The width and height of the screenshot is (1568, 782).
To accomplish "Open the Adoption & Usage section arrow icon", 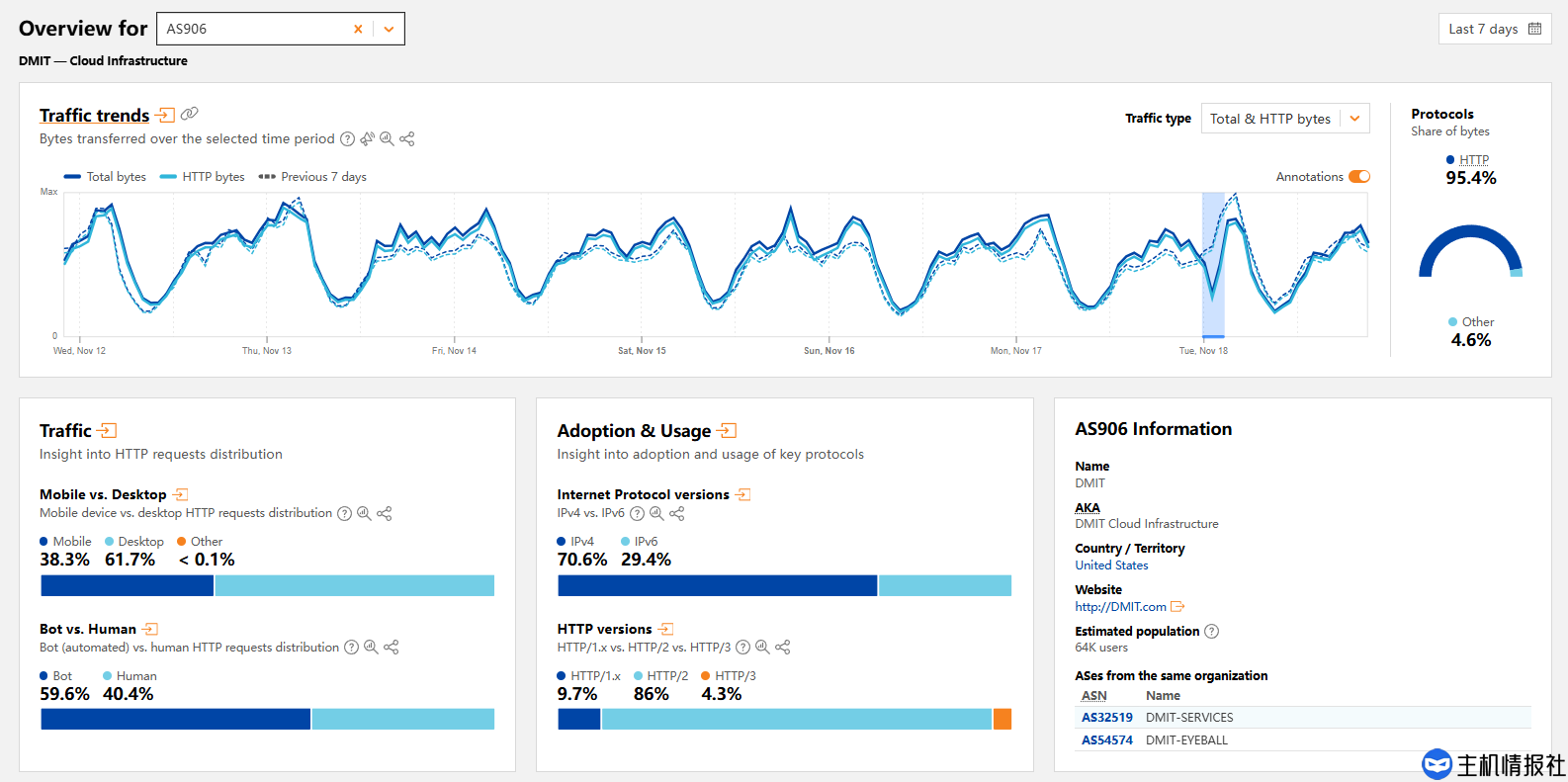I will pyautogui.click(x=728, y=431).
